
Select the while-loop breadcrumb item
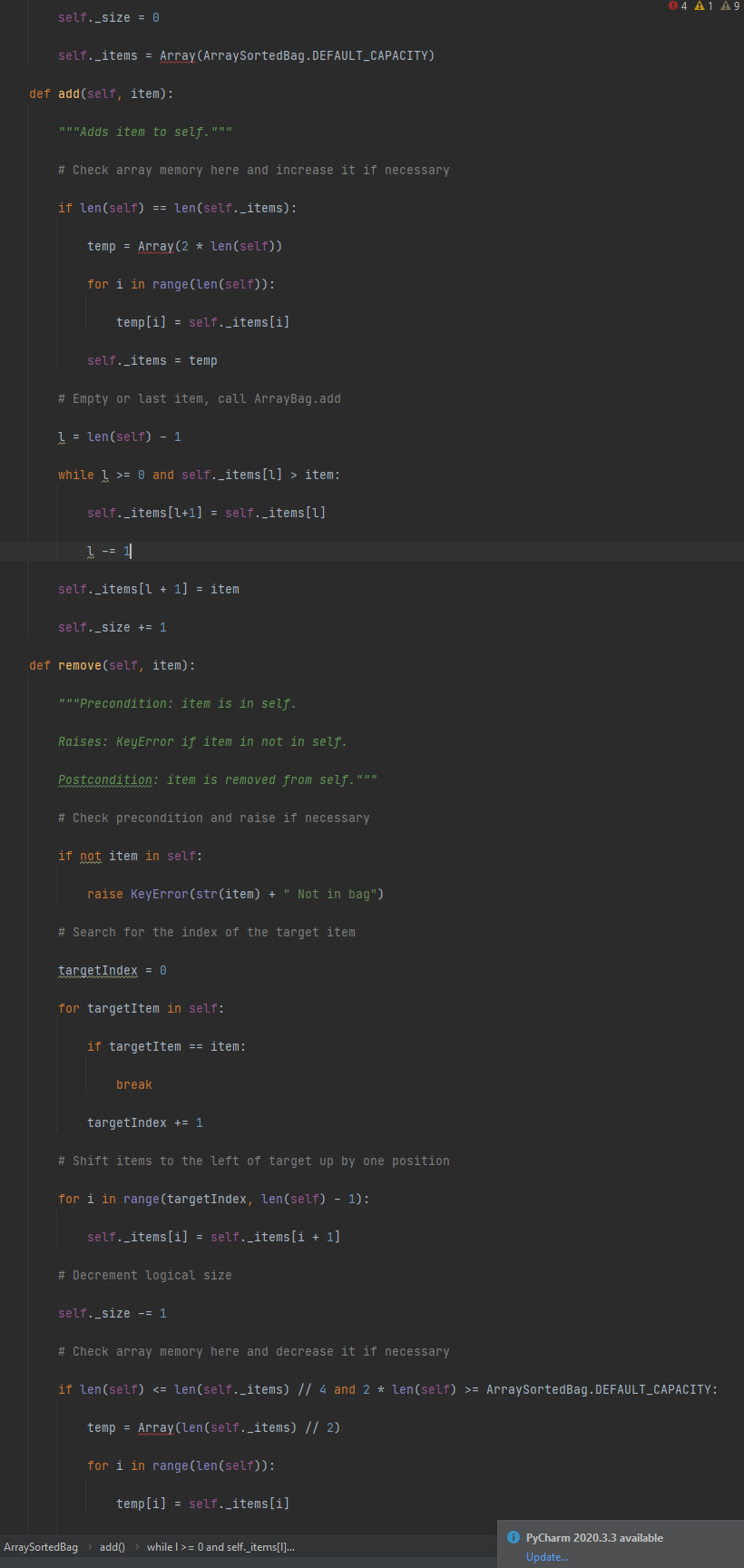220,1547
